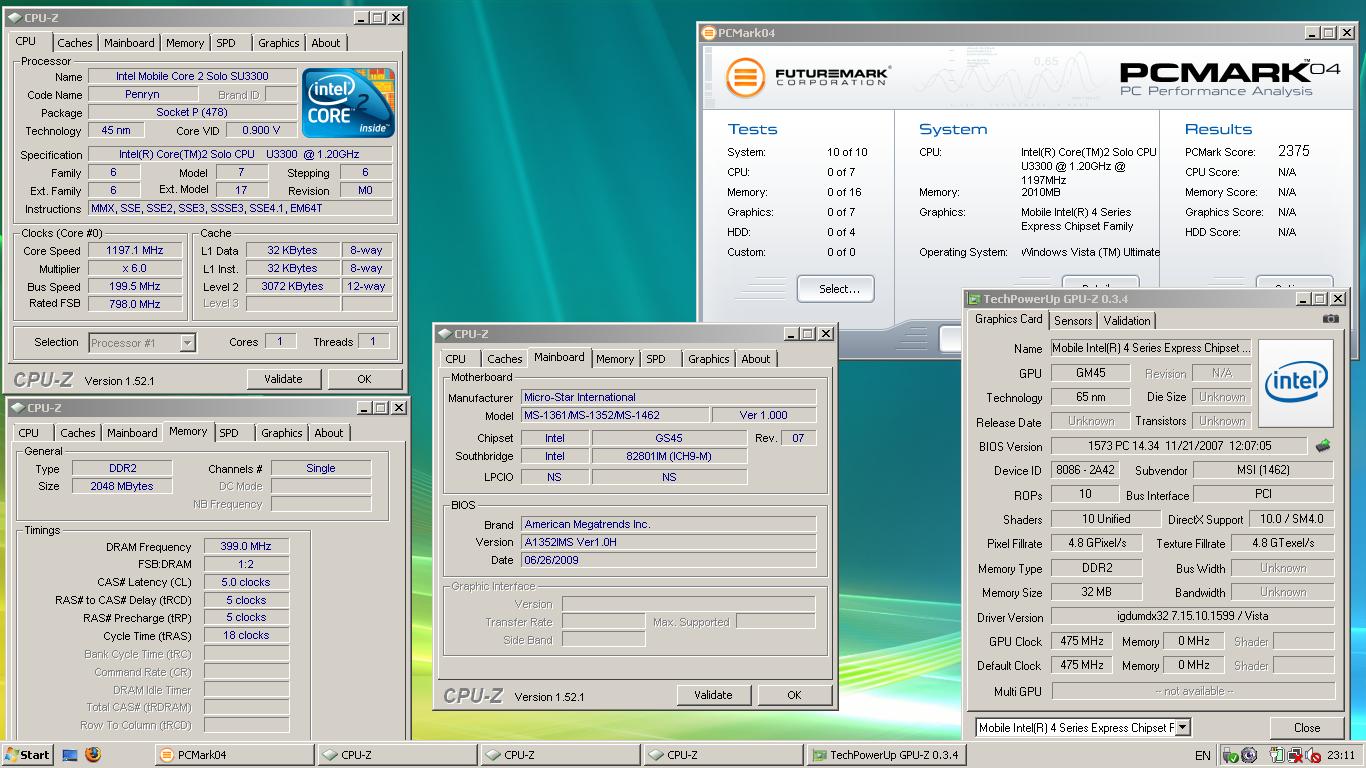
Task: Click the muted volume tray icon
Action: pyautogui.click(x=1312, y=755)
